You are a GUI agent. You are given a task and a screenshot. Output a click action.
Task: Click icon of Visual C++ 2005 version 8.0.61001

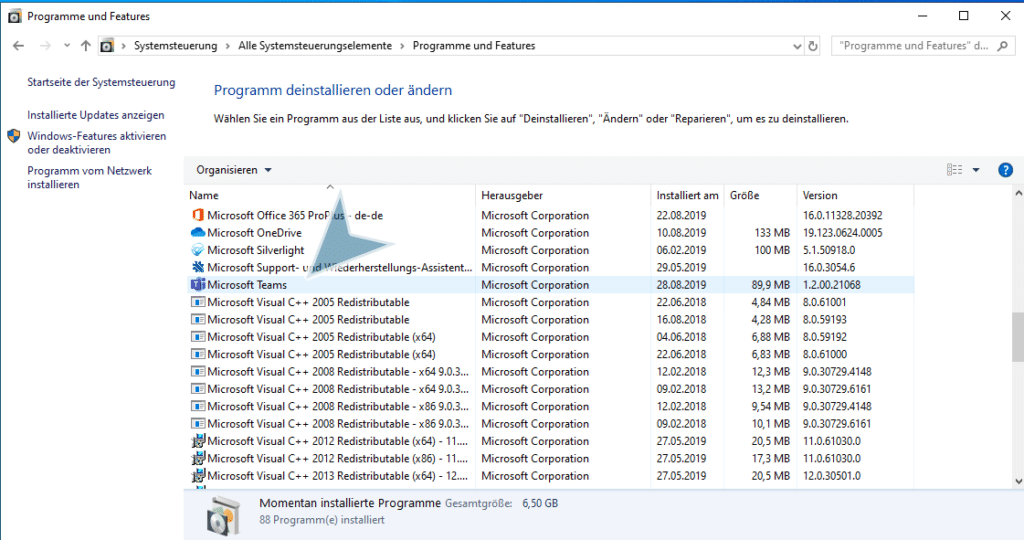(x=197, y=302)
